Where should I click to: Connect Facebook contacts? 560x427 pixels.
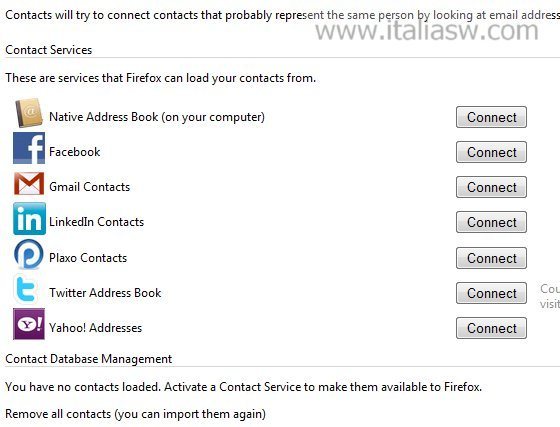(x=491, y=152)
